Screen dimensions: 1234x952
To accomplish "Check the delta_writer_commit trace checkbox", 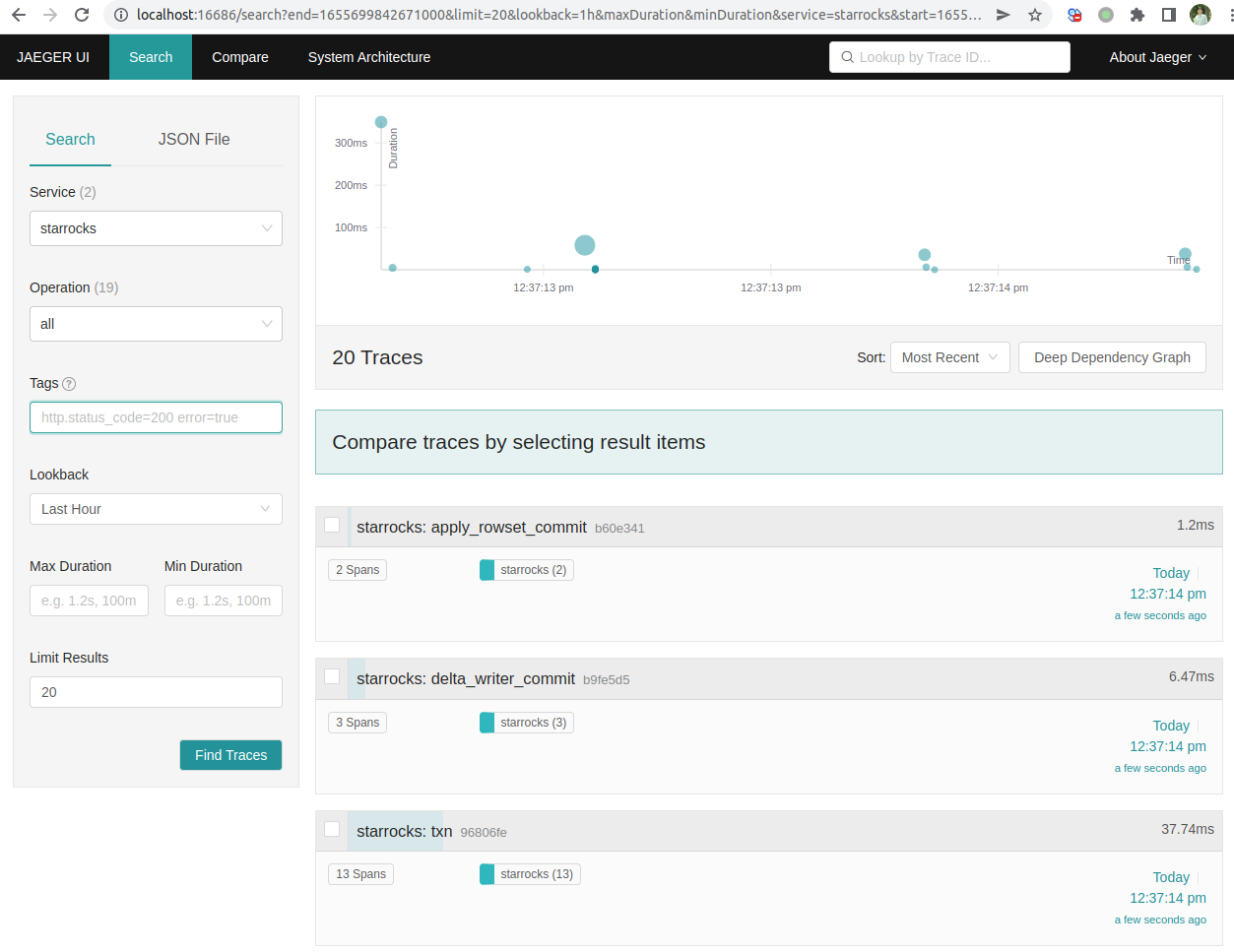I will [332, 677].
